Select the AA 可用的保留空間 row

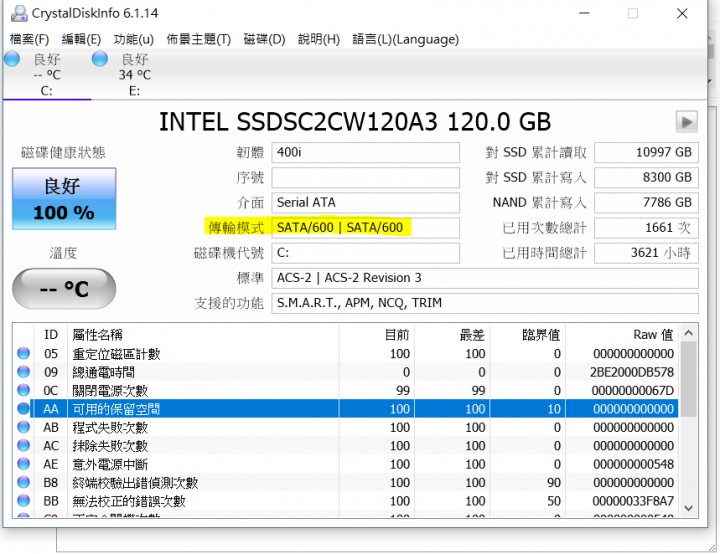click(346, 409)
